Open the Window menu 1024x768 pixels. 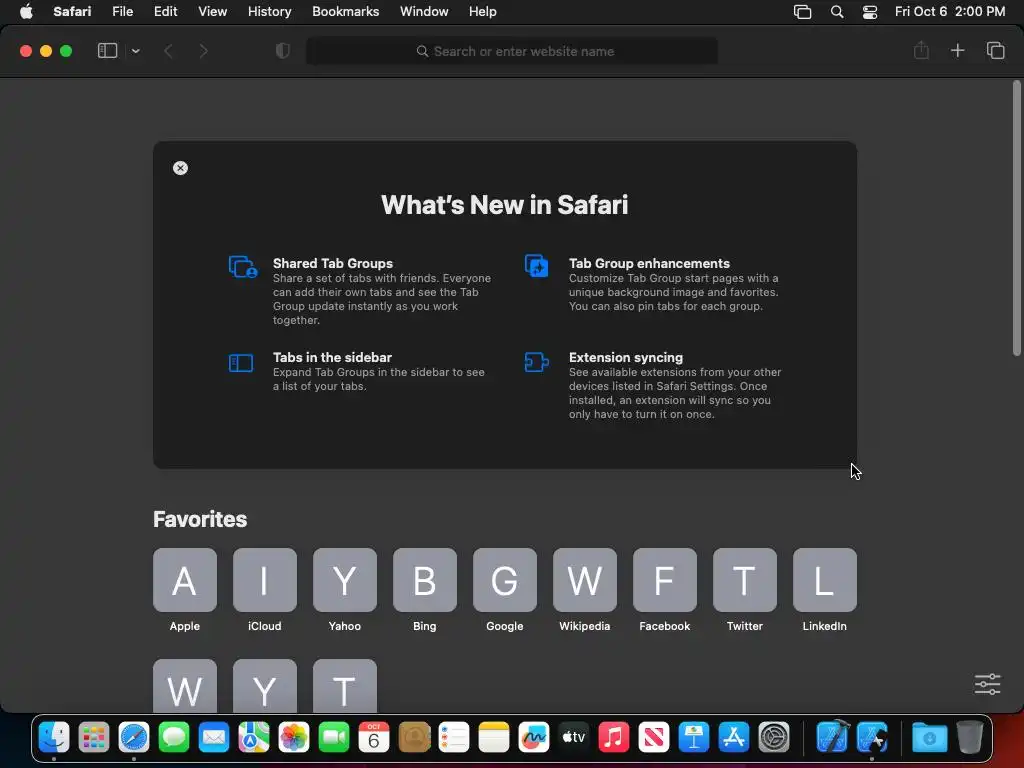click(x=424, y=12)
